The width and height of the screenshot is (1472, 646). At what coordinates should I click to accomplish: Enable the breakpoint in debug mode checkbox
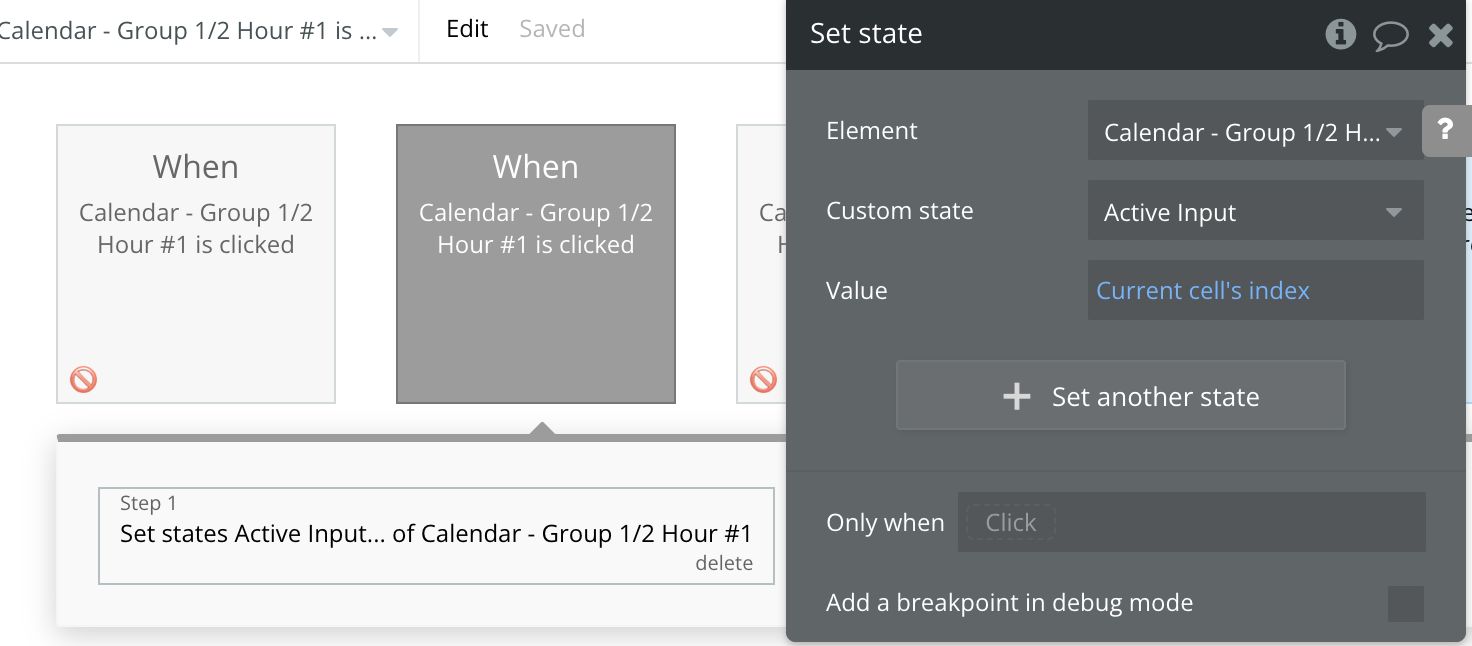pyautogui.click(x=1405, y=604)
